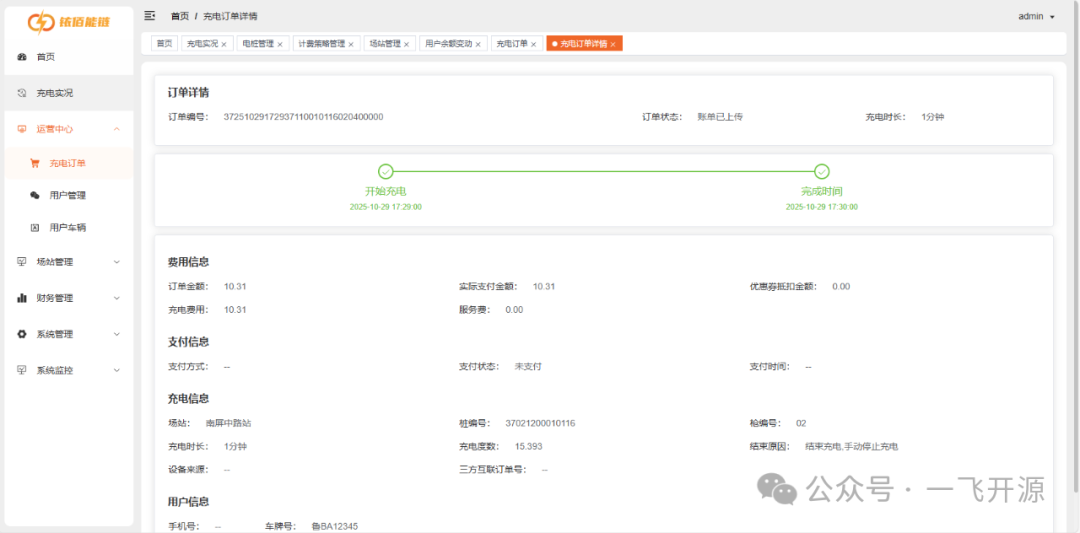The width and height of the screenshot is (1080, 533).
Task: Click the 充电订单 shopping cart icon
Action: point(35,164)
